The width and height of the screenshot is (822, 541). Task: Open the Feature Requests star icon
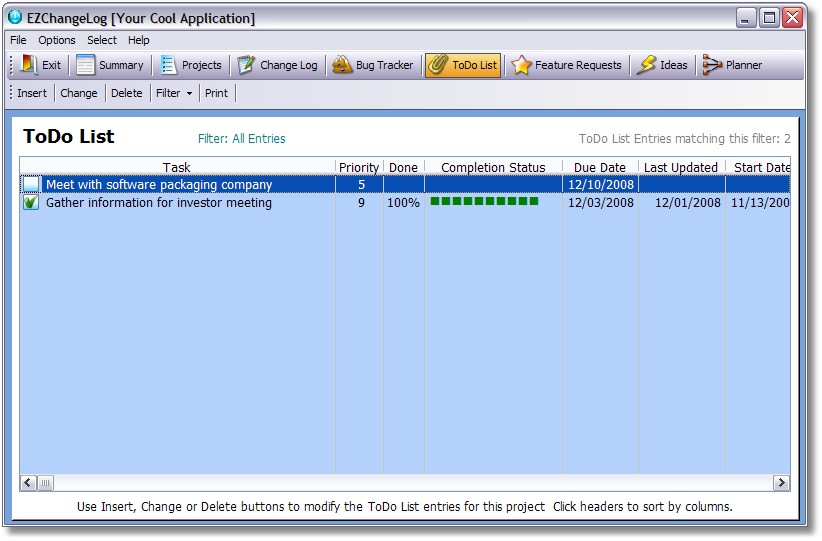click(521, 65)
